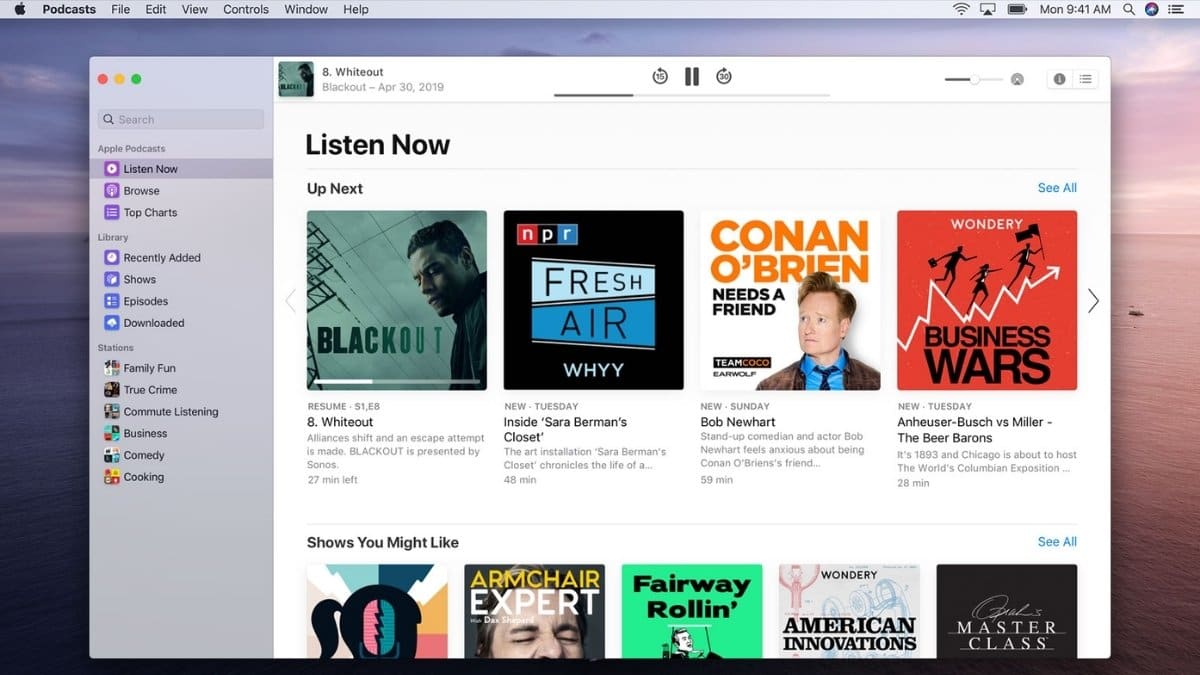Open the Controls menu
Screen dimensions: 1200x675
[x=246, y=9]
